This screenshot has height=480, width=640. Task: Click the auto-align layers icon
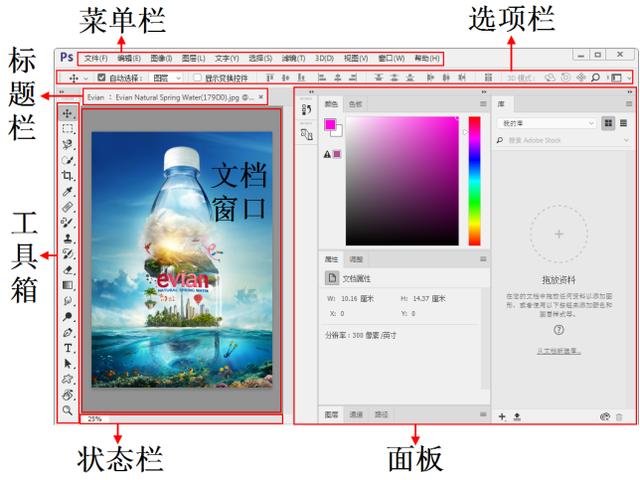488,77
